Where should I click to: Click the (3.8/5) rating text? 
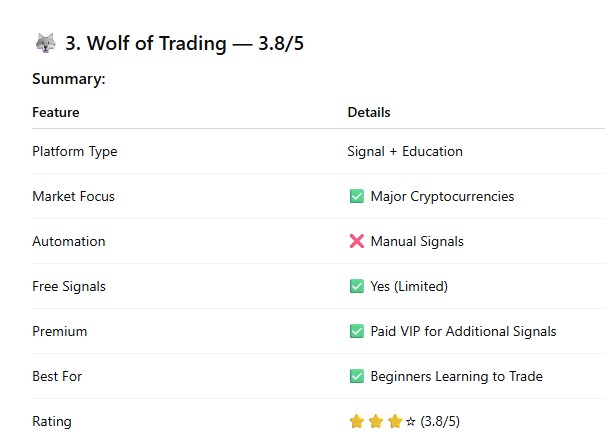[440, 421]
